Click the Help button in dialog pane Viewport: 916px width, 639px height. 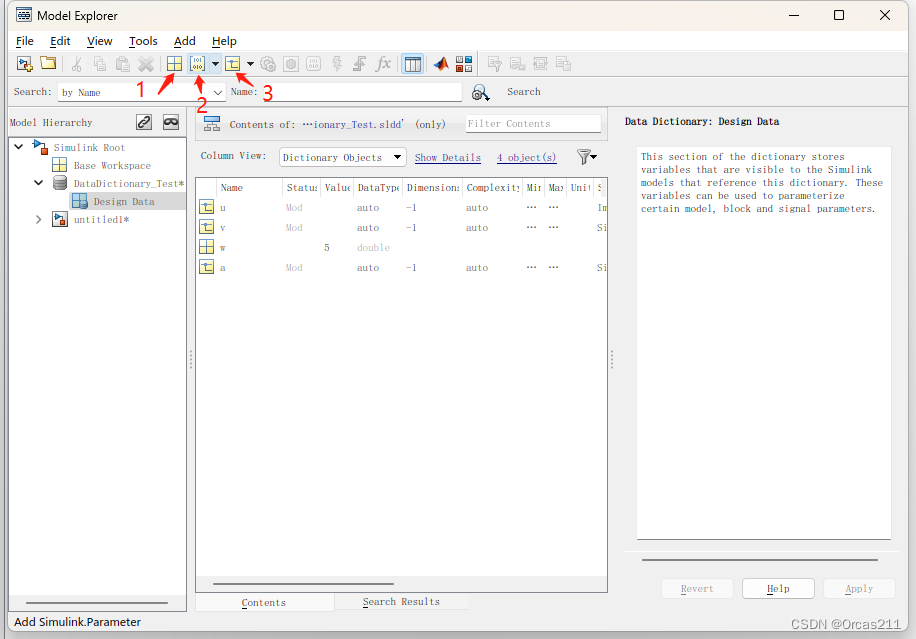[778, 589]
